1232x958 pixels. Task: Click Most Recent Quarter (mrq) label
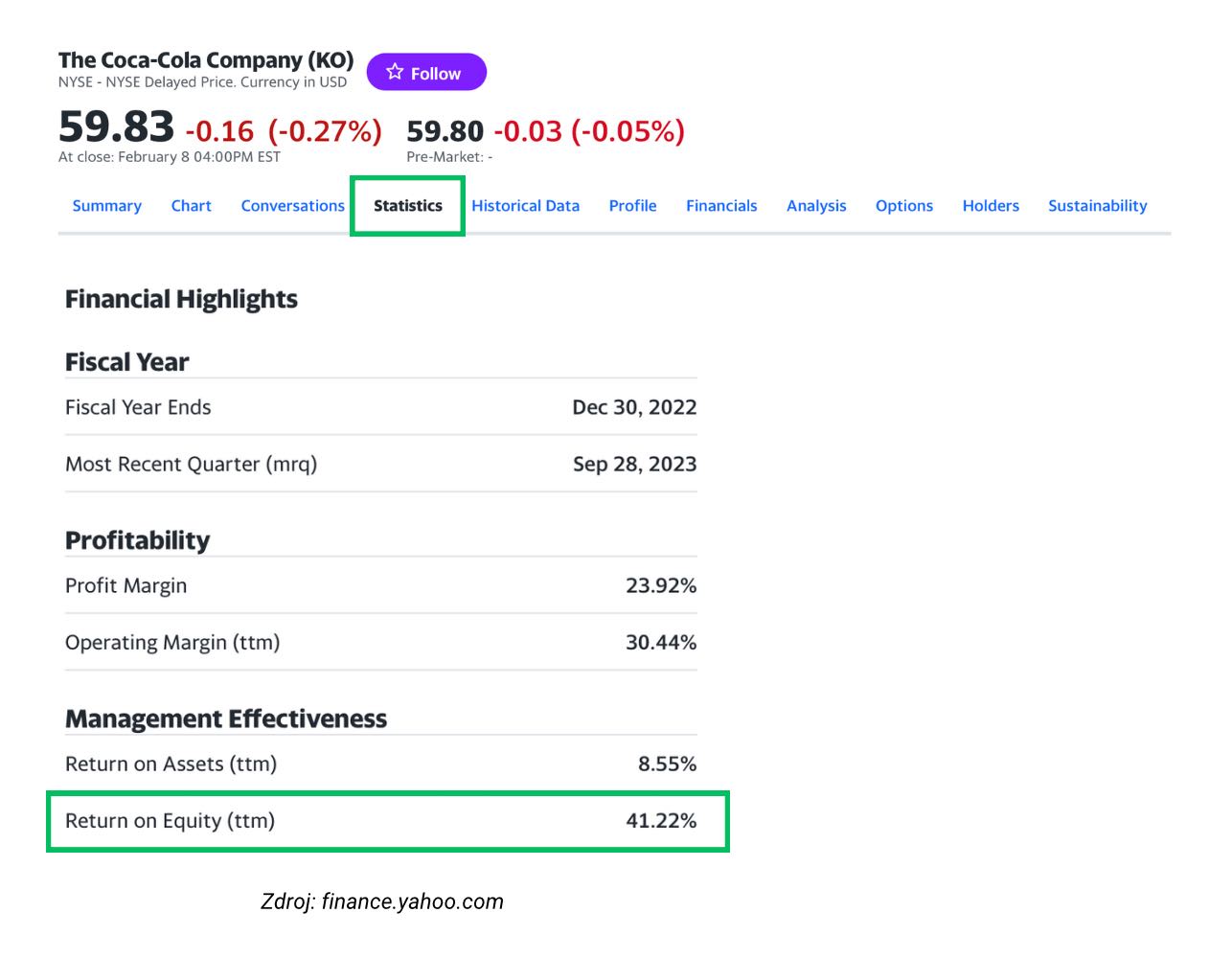(192, 465)
